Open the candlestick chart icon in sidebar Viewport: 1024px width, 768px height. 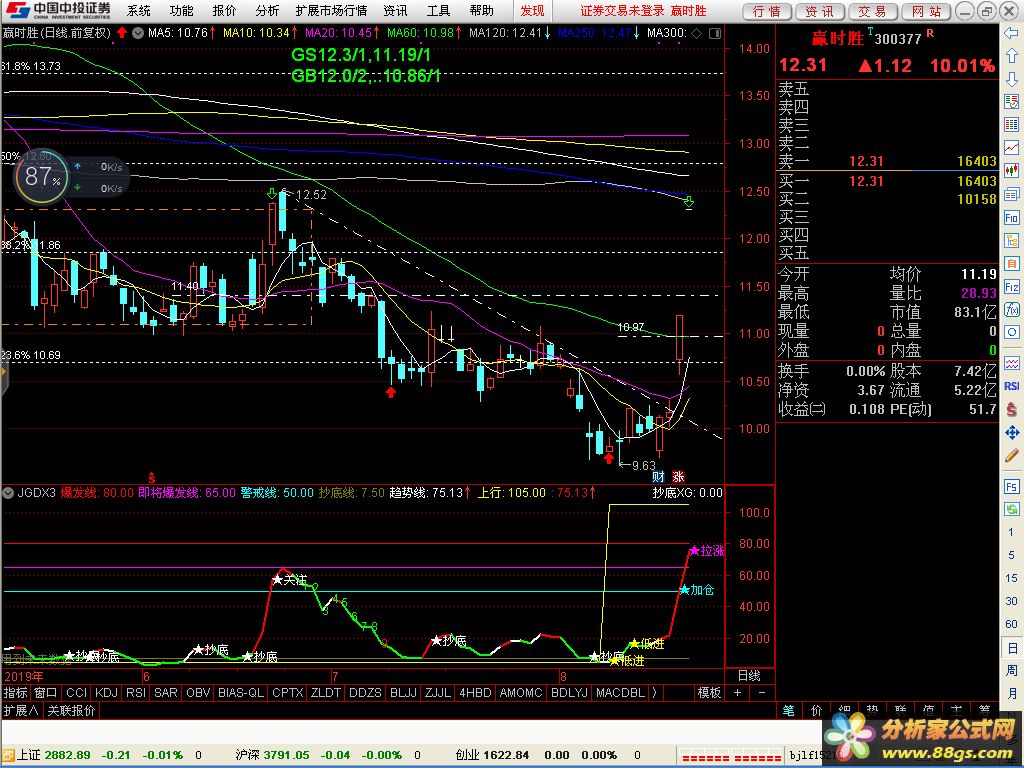[1011, 171]
